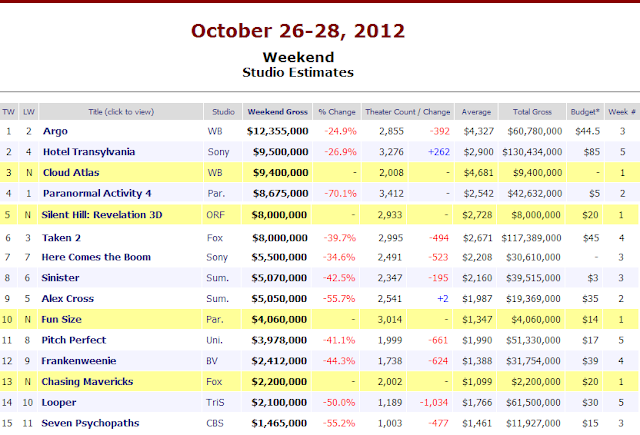Viewport: 640px width, 435px height.
Task: Select the October 26-28, 2012 heading
Action: coord(298,31)
